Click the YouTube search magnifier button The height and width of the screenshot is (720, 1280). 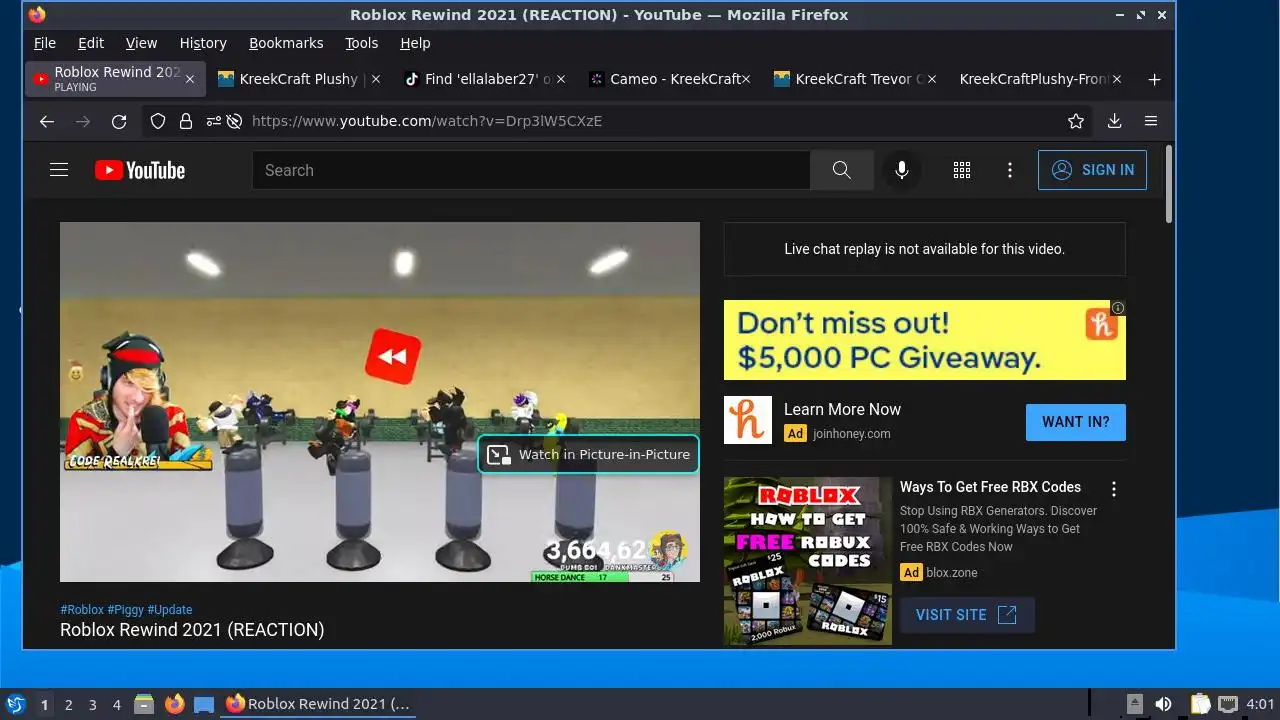click(842, 170)
